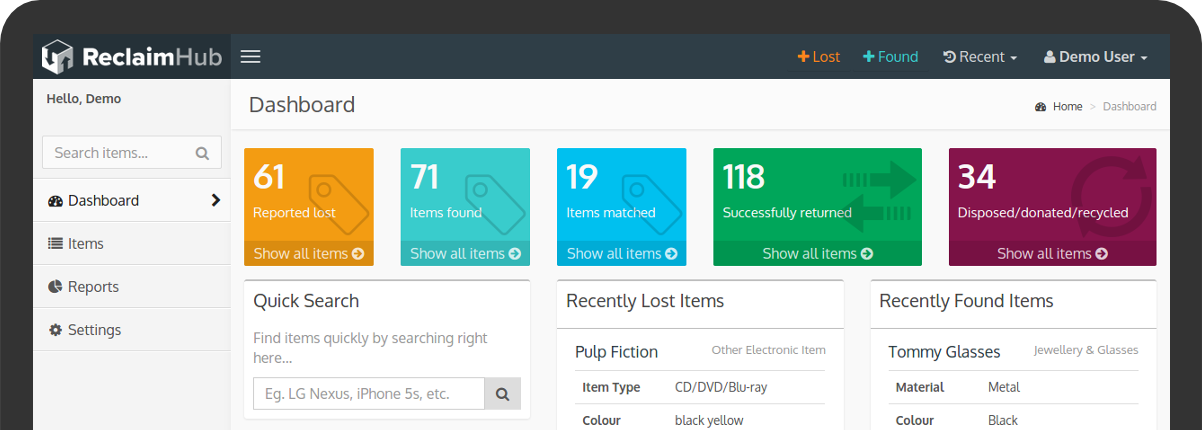Click the Lost plus button
The image size is (1202, 430).
click(818, 57)
